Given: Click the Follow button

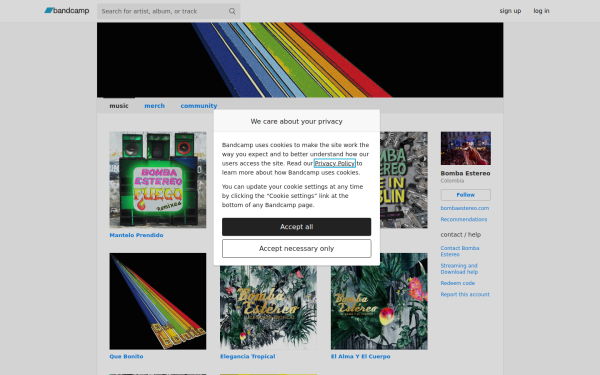Looking at the screenshot, I should click(x=466, y=195).
